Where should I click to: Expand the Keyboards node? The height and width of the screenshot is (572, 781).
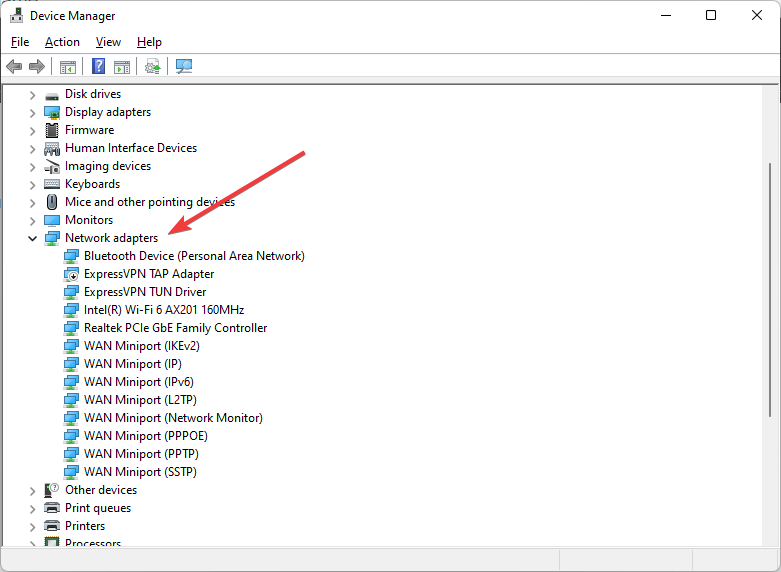(x=32, y=184)
